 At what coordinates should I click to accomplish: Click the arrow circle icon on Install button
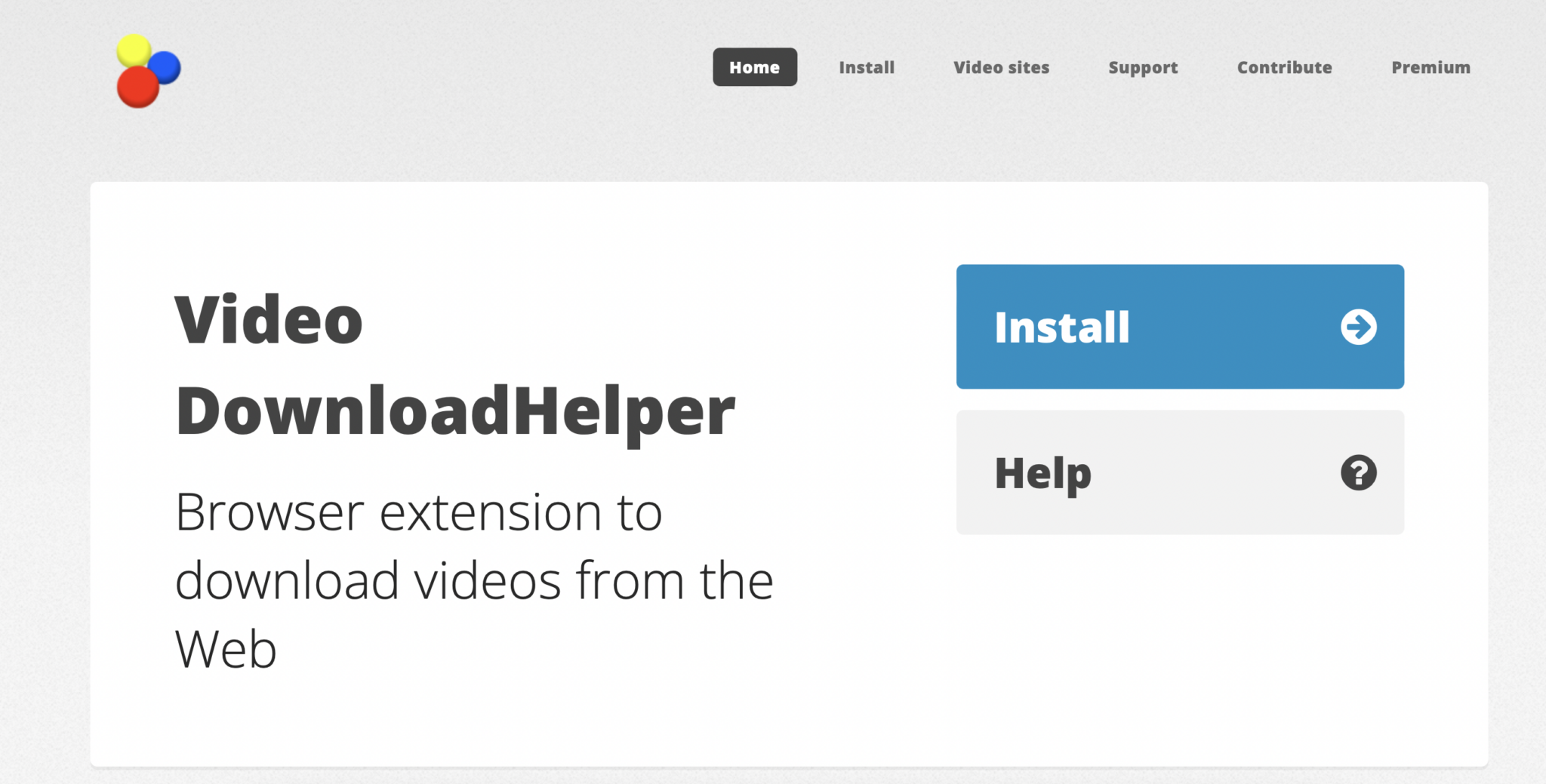(1358, 327)
